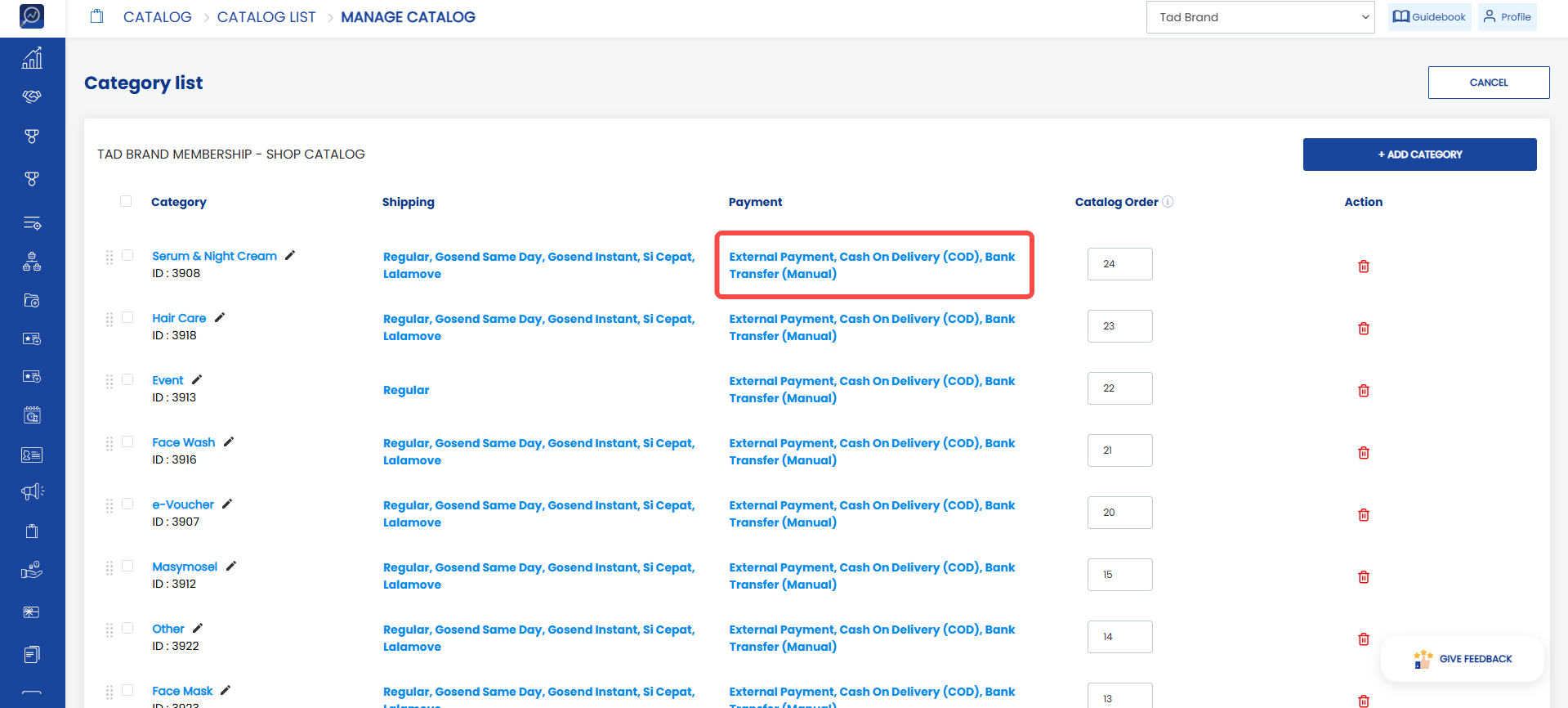Navigate to the CATALOG LIST breadcrumb
Image resolution: width=1568 pixels, height=708 pixels.
pos(266,17)
